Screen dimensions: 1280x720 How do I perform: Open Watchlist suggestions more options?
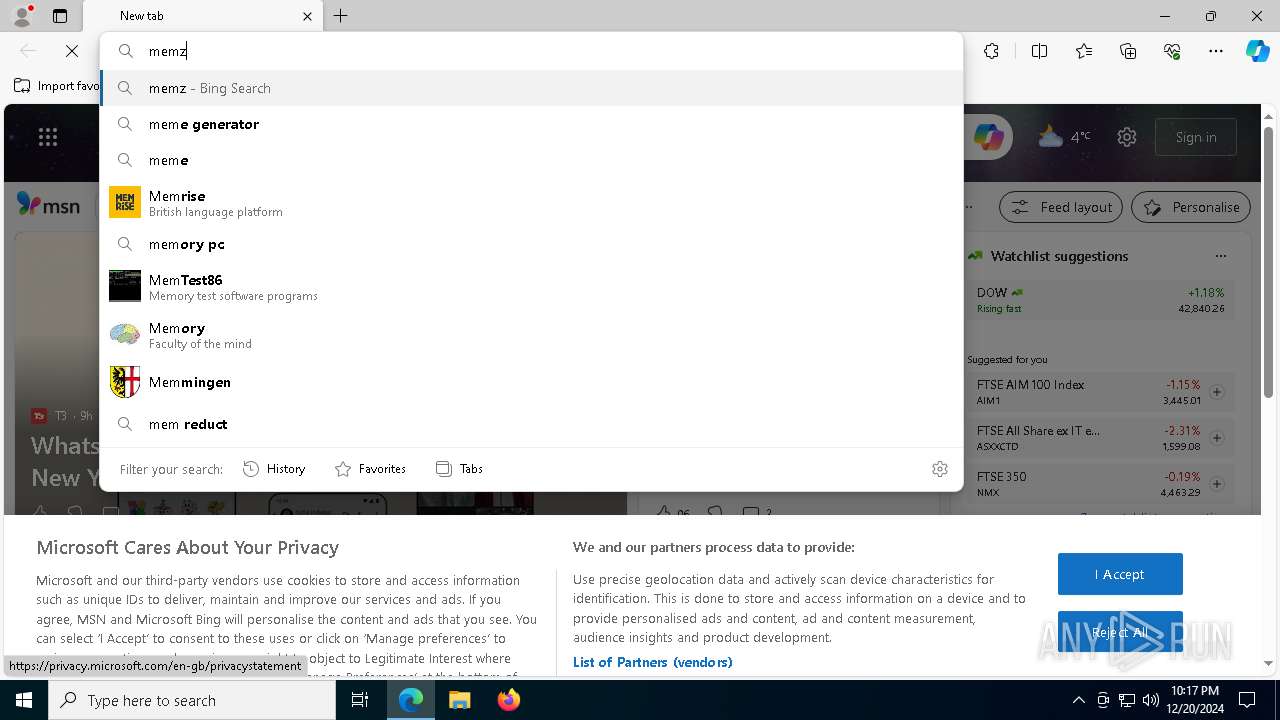pyautogui.click(x=1221, y=256)
